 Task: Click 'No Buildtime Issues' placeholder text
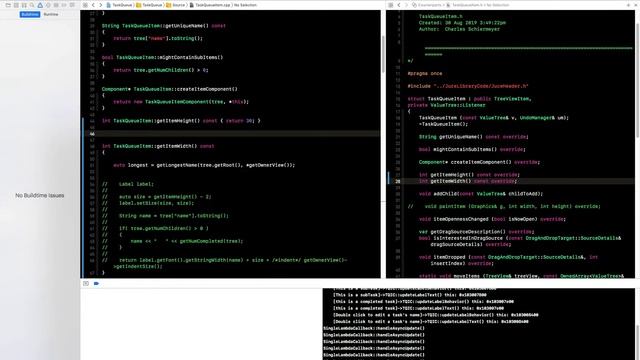[40, 196]
